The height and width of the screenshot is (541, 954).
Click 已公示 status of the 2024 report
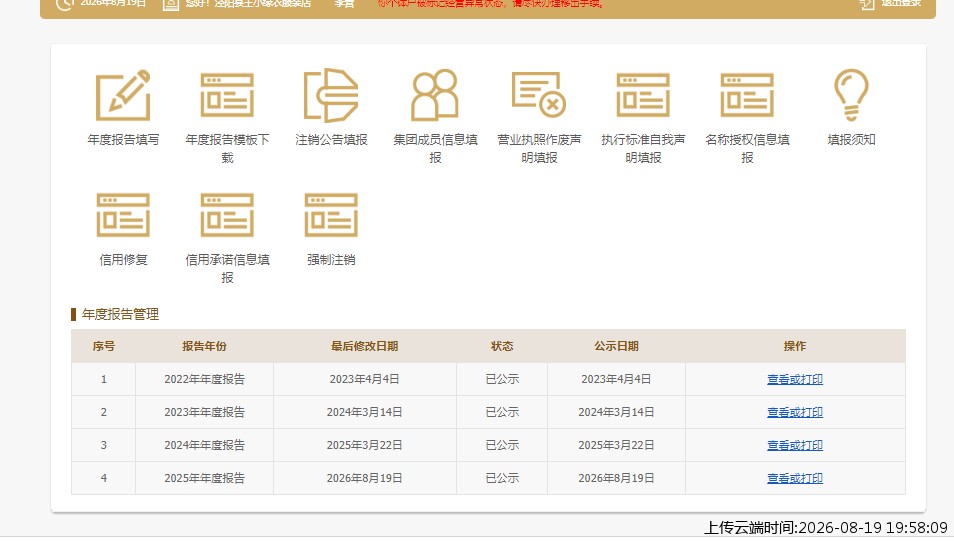pyautogui.click(x=502, y=445)
